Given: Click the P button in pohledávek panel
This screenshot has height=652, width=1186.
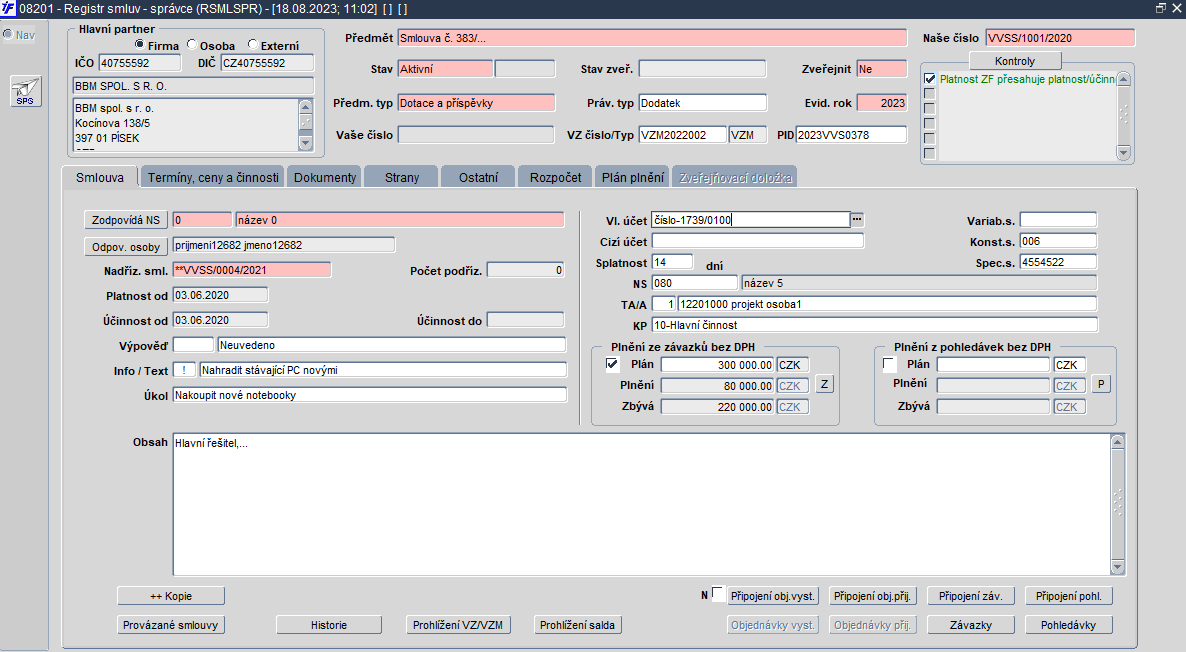Looking at the screenshot, I should 1101,384.
